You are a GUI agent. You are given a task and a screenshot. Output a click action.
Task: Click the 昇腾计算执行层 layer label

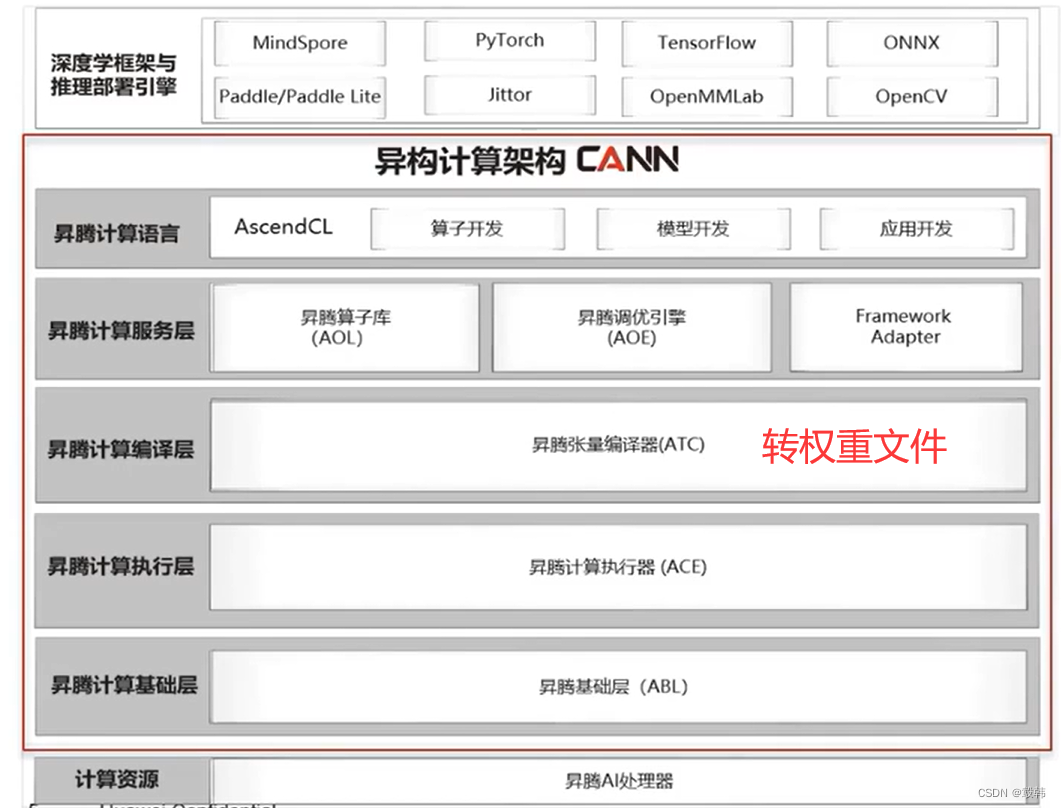click(x=120, y=566)
